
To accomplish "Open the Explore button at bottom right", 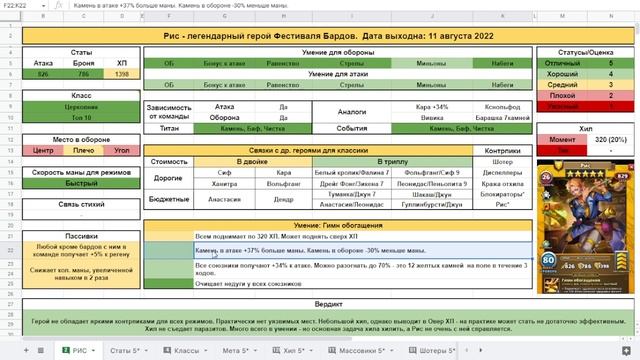I will tap(626, 351).
